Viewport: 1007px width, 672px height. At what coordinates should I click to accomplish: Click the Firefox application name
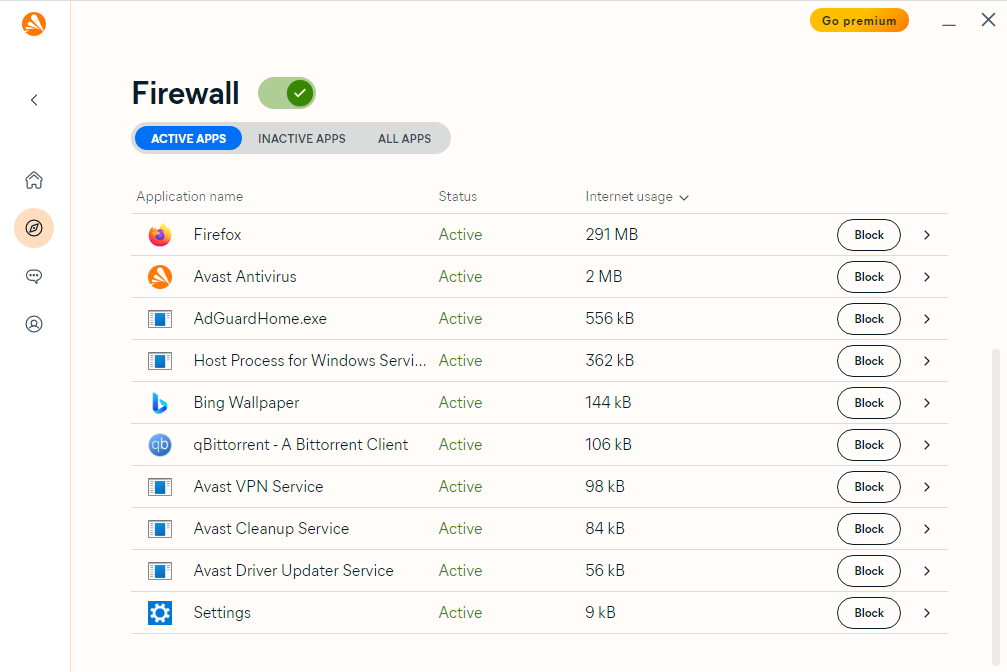pyautogui.click(x=218, y=234)
